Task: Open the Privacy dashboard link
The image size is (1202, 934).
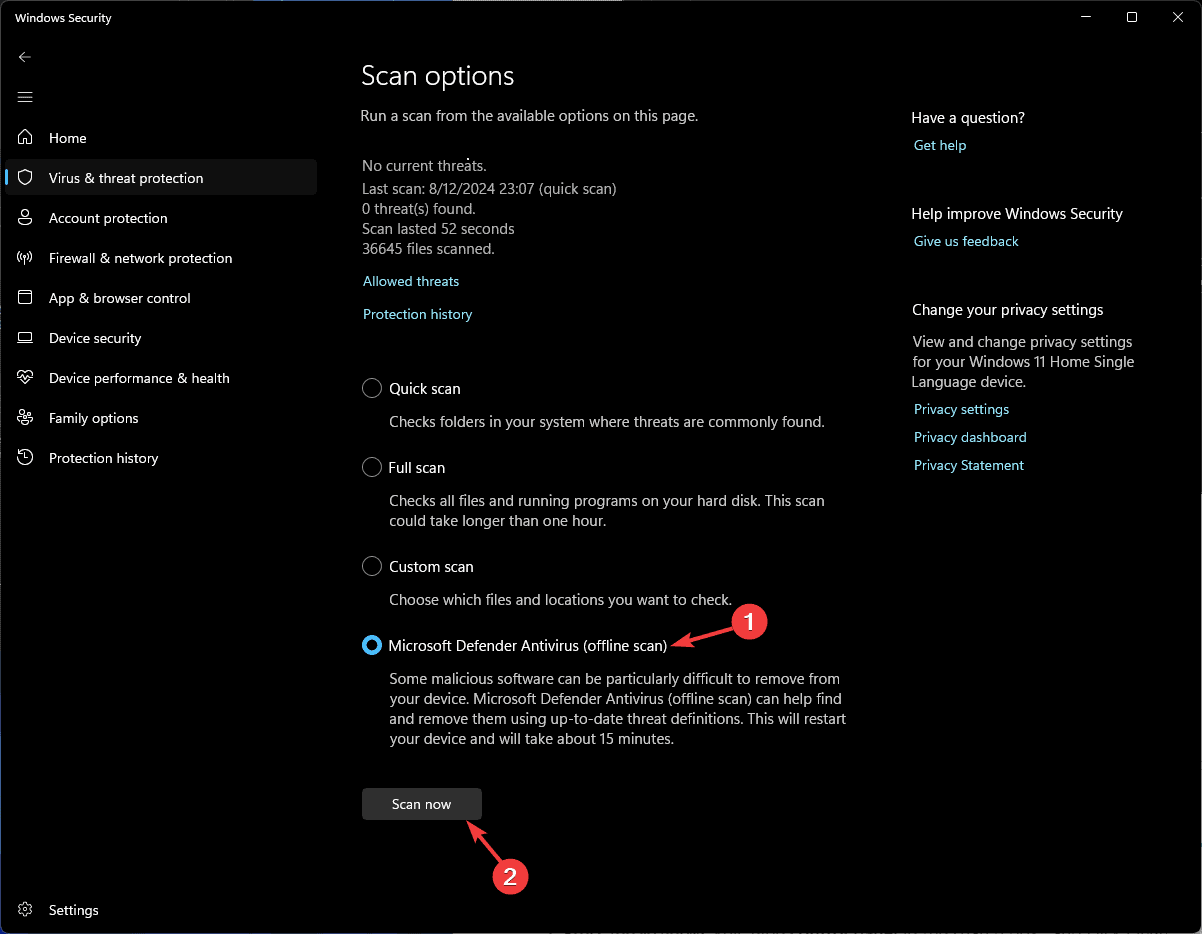Action: (970, 437)
